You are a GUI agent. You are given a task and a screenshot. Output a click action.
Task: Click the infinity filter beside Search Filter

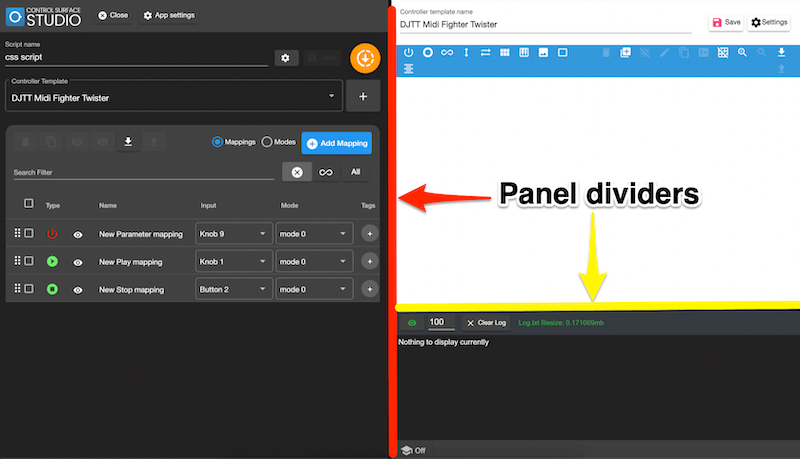point(325,172)
